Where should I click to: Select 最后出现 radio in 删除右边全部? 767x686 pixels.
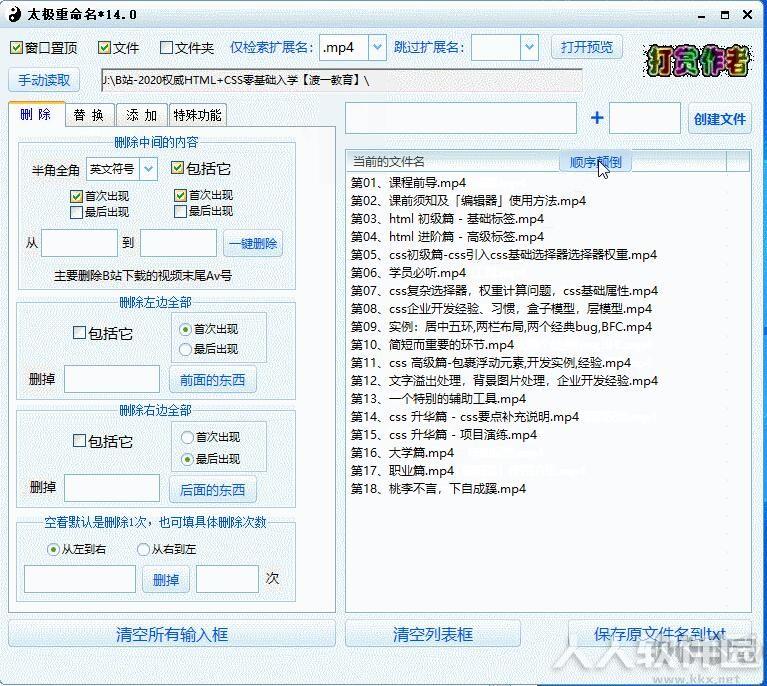(x=187, y=459)
